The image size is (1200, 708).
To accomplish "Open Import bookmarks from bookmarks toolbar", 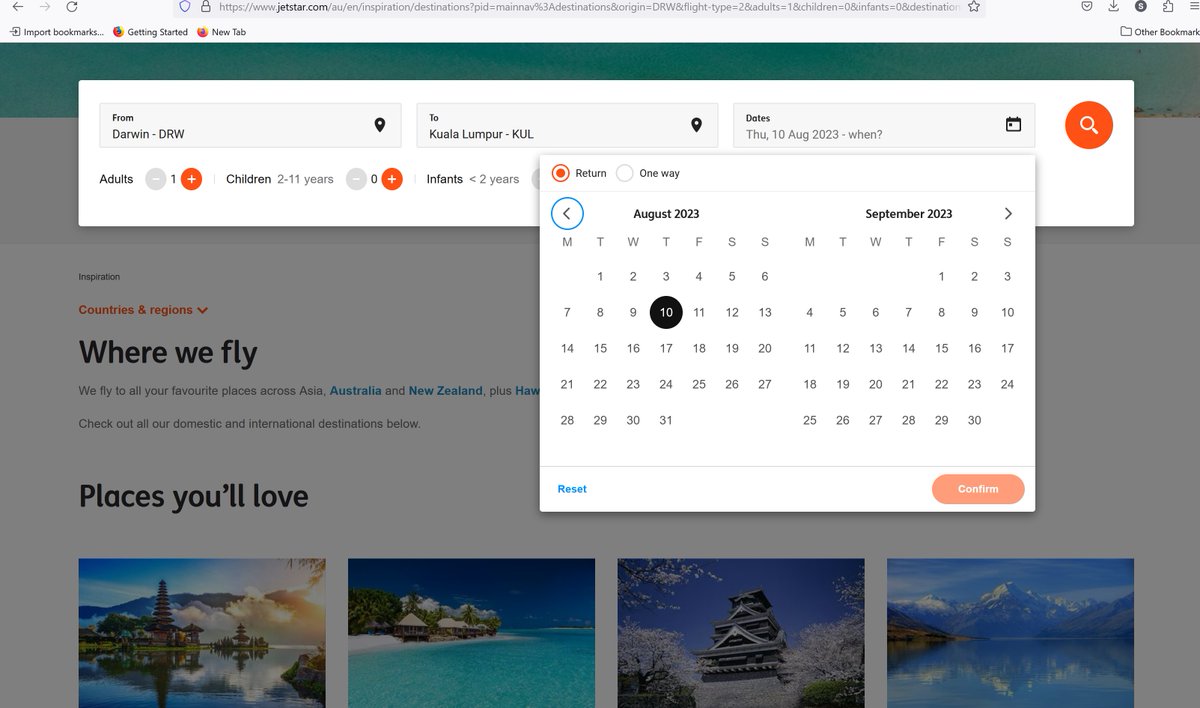I will point(56,32).
